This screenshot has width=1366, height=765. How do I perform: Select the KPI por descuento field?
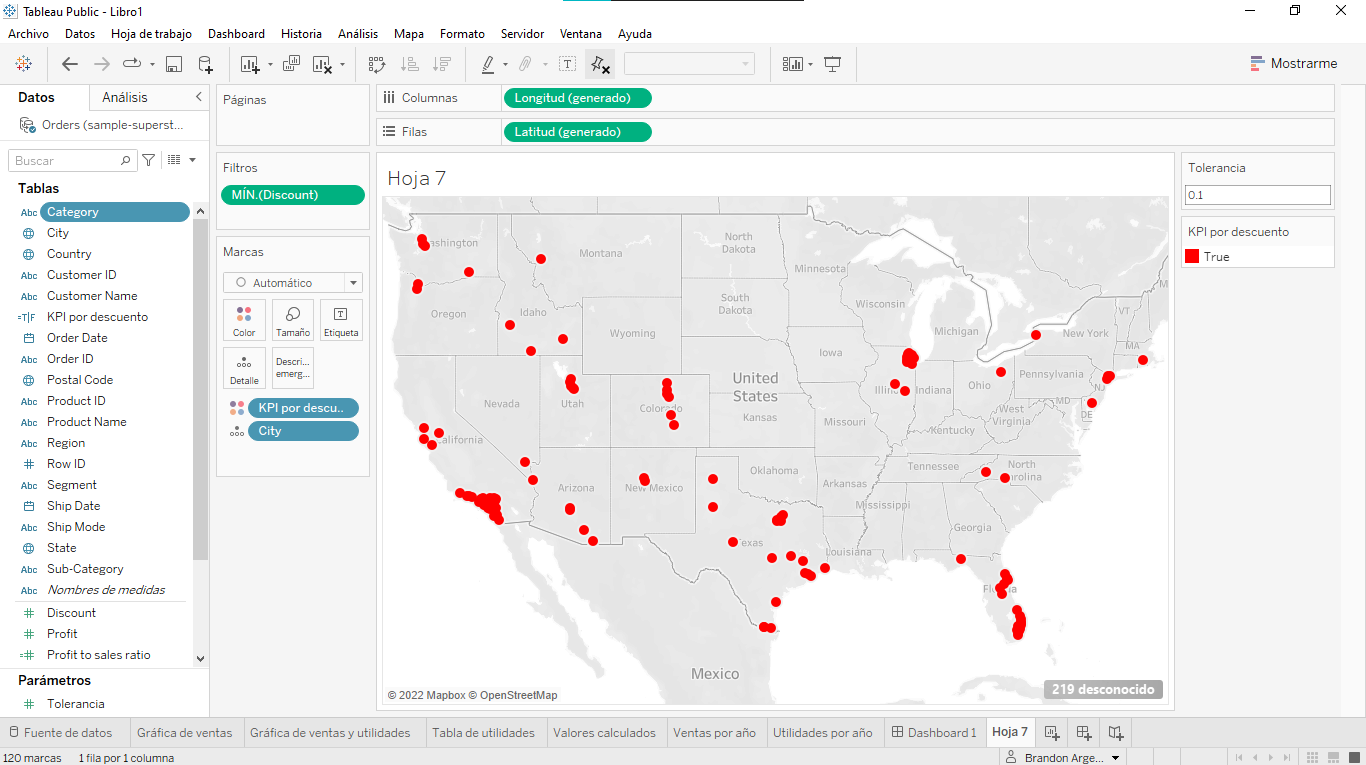97,317
